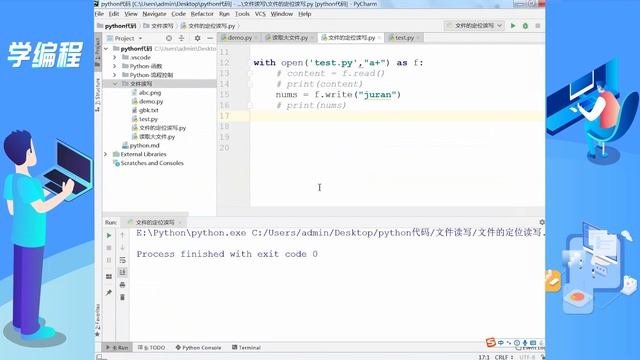Place cursor on editor line 17
This screenshot has width=640, height=360.
point(397,116)
